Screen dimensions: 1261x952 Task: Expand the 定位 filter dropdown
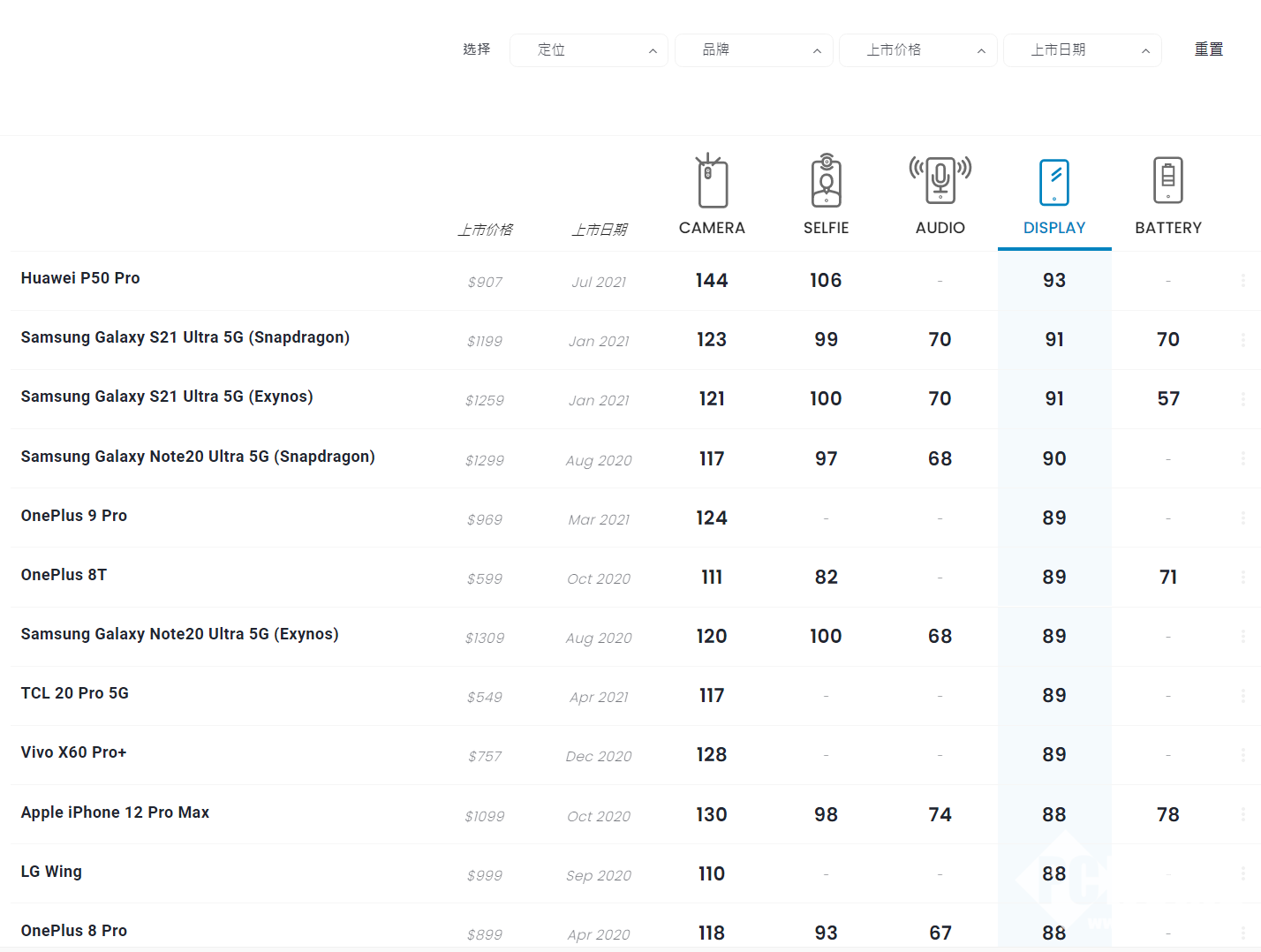(x=588, y=50)
